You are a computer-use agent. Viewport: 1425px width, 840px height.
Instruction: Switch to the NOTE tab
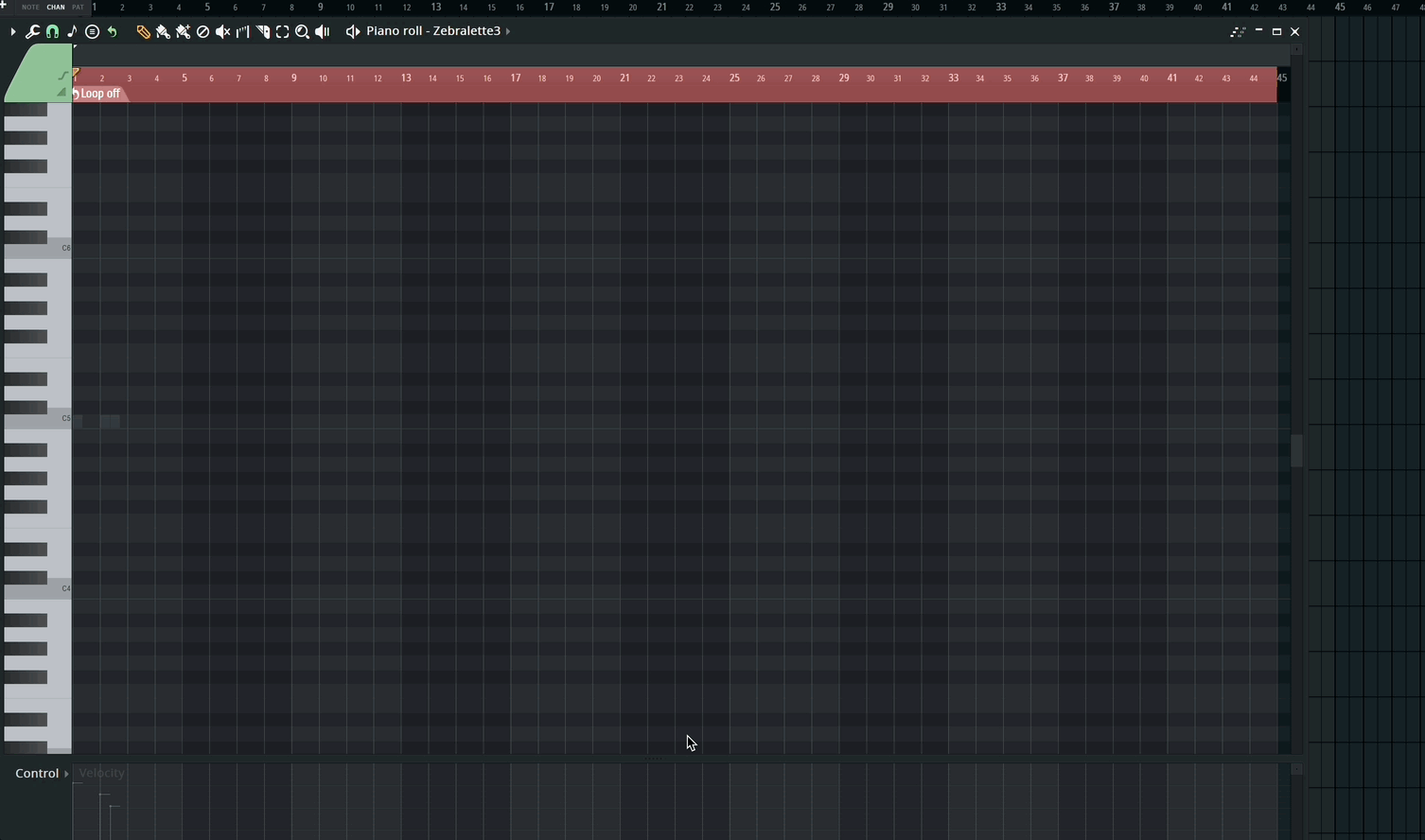(x=30, y=8)
